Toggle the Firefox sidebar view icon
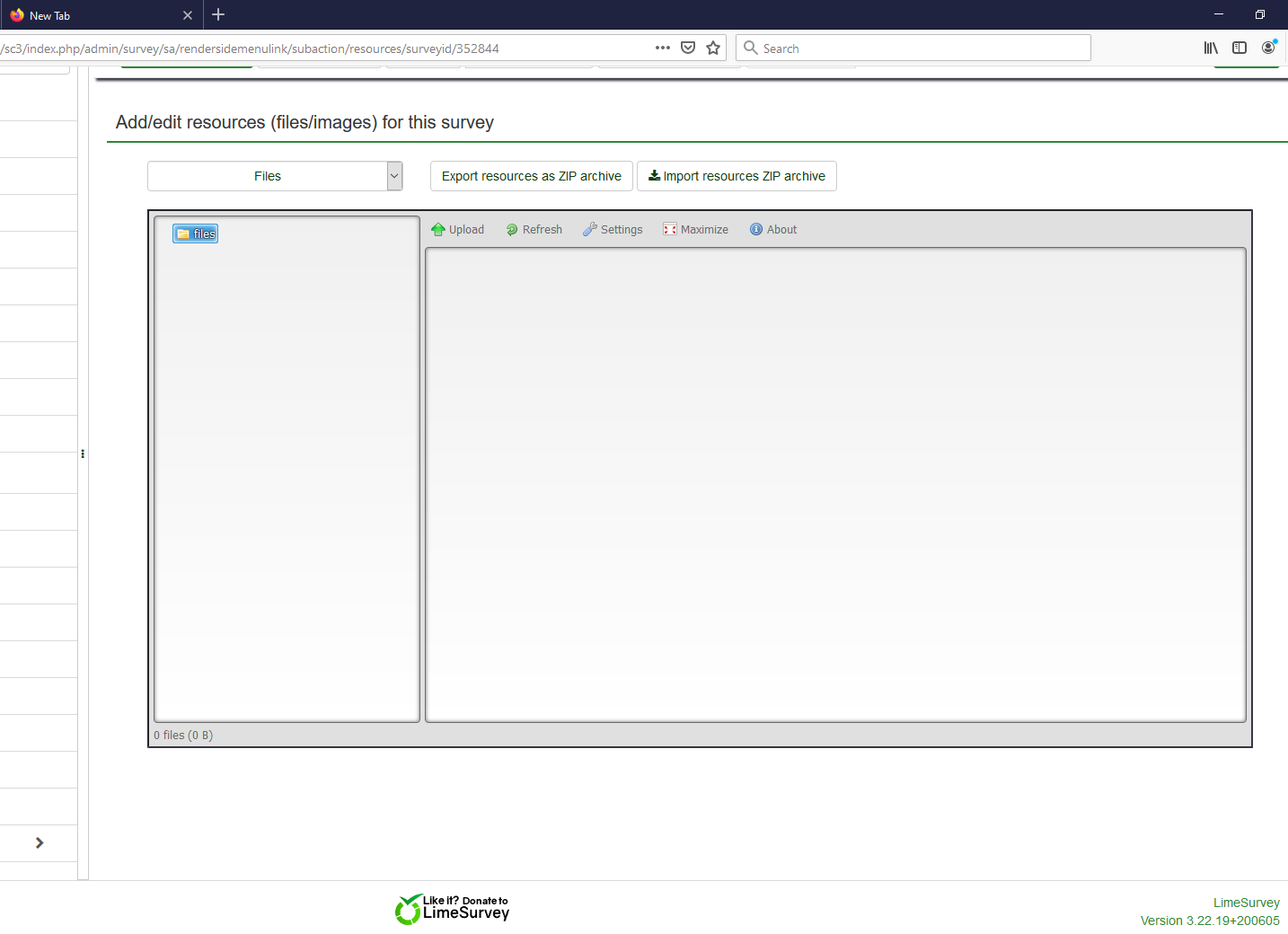This screenshot has width=1288, height=934. click(1239, 48)
